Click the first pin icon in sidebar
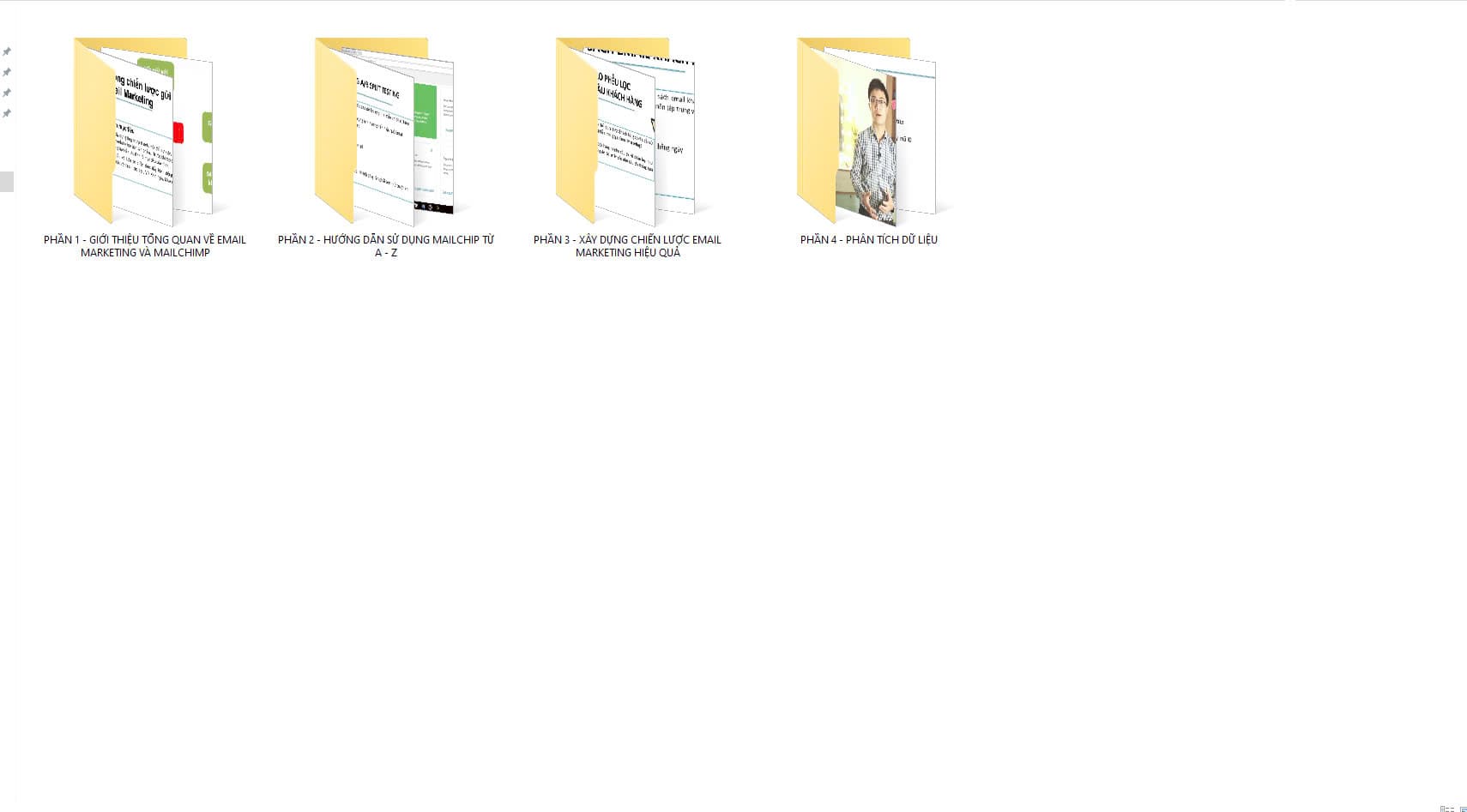Image resolution: width=1467 pixels, height=812 pixels. pyautogui.click(x=7, y=51)
